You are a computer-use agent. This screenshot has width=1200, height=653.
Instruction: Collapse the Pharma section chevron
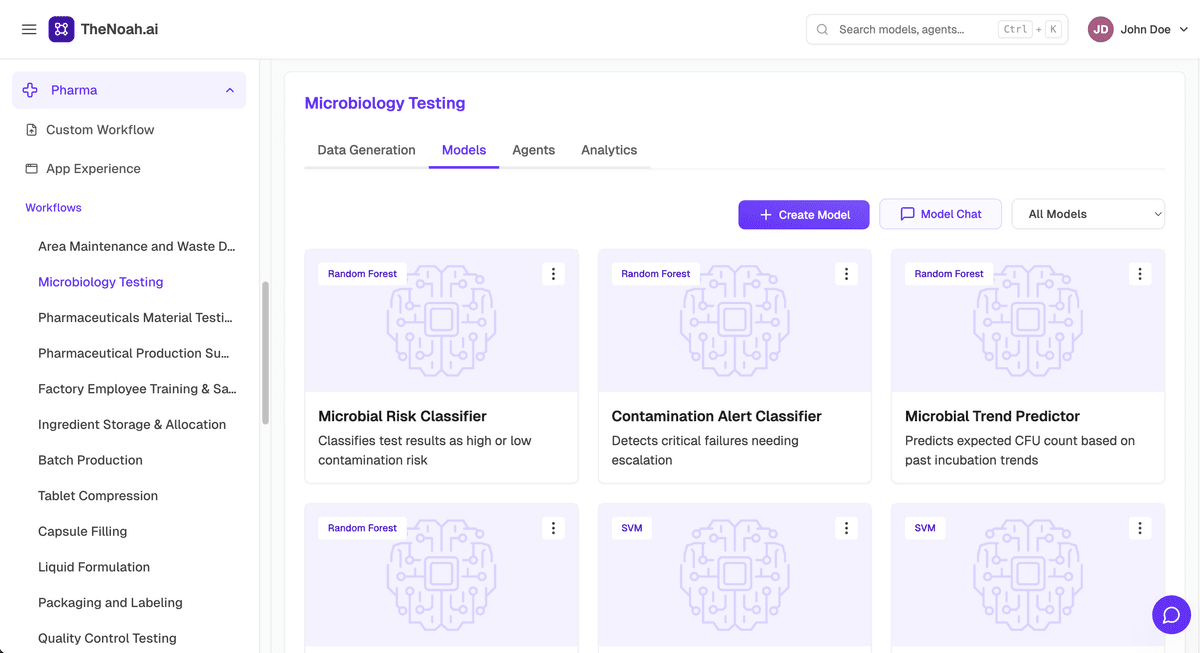(x=230, y=90)
